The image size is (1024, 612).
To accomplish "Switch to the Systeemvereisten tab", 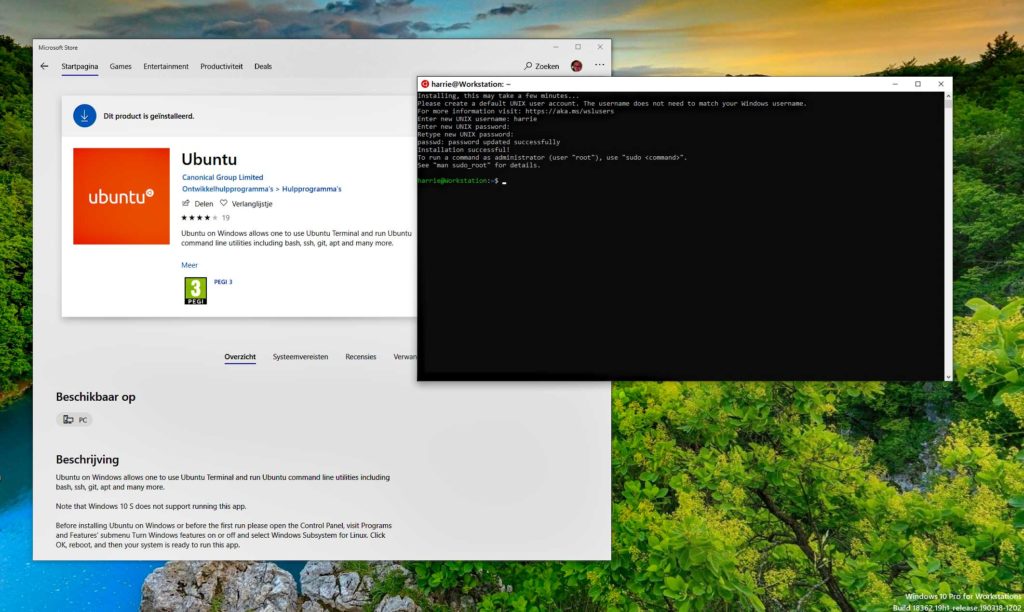I will click(x=300, y=357).
